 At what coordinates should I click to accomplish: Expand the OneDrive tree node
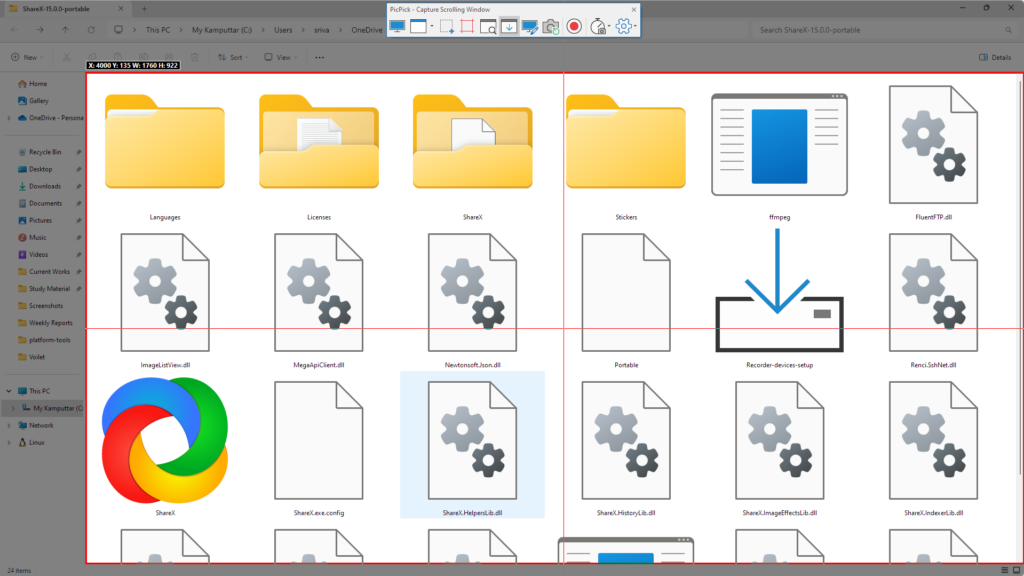pyautogui.click(x=9, y=118)
